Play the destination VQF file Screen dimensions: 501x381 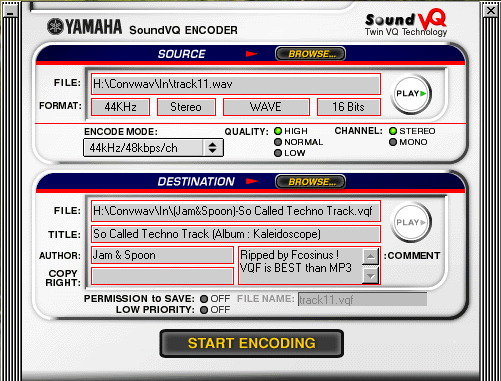(x=411, y=222)
